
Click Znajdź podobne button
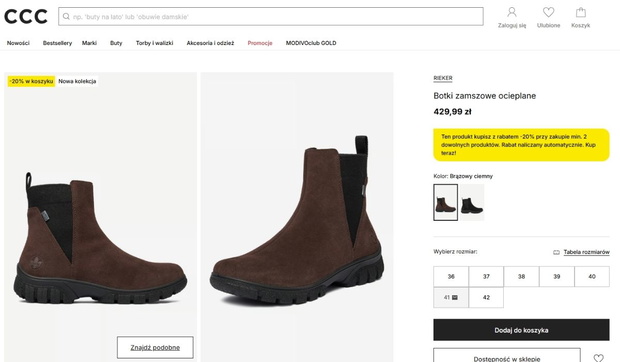155,347
